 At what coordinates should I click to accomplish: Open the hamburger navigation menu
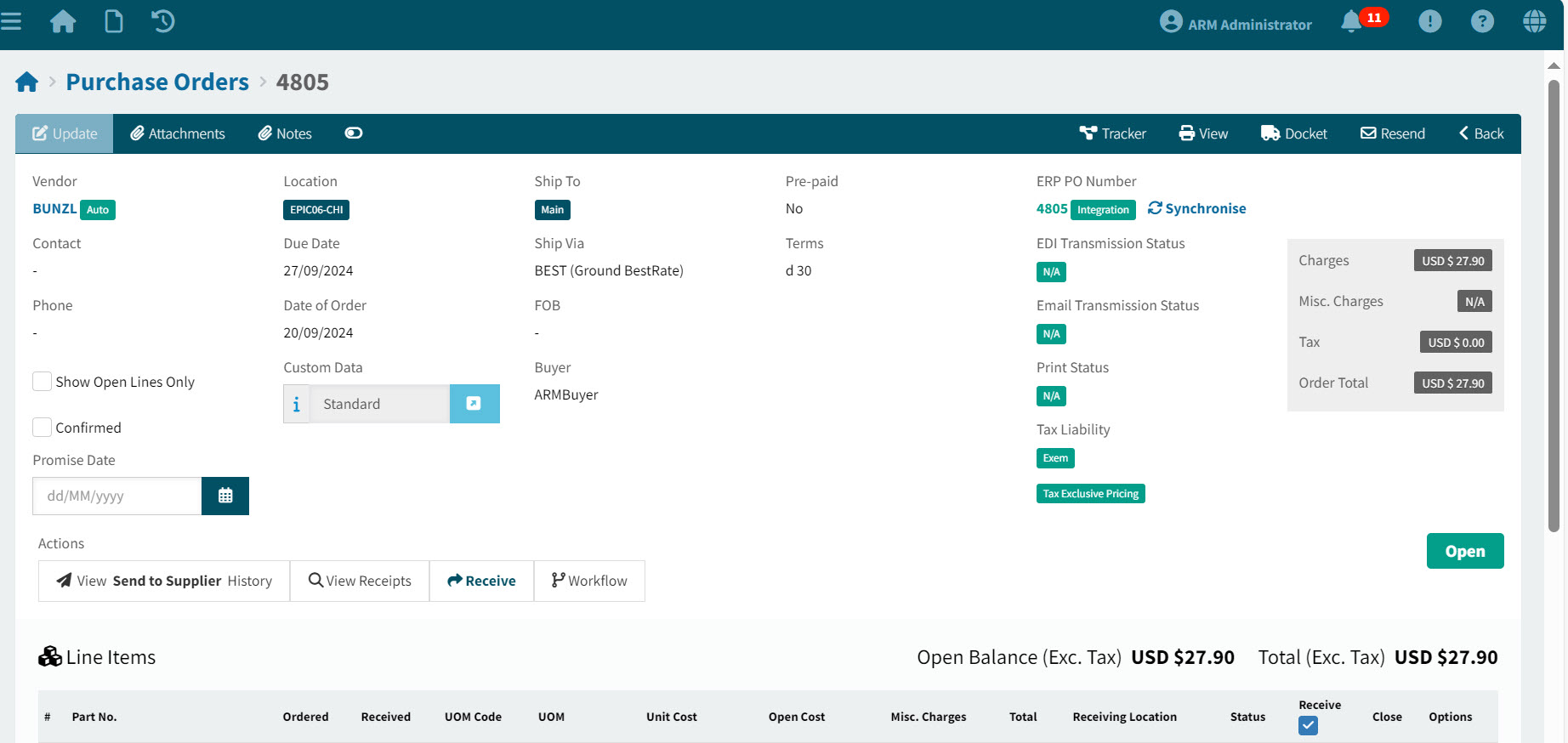(11, 20)
